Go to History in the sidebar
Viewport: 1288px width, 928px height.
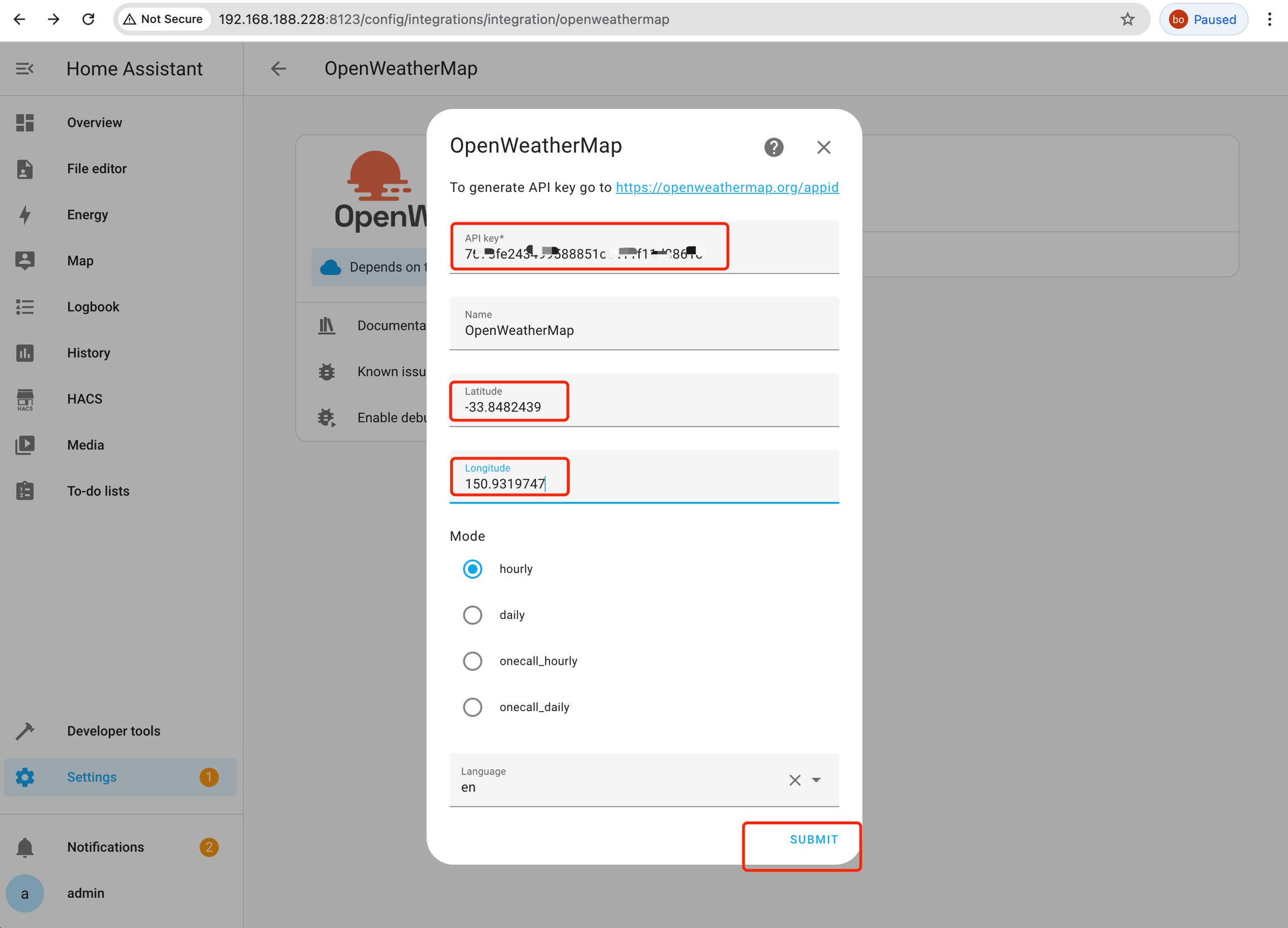tap(88, 353)
